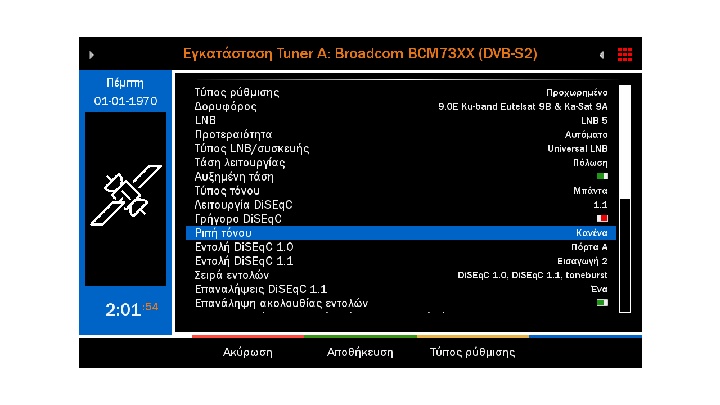Change Τύπος LNB/συσκευής value Universal LNB
720x405 pixels.
pos(577,149)
